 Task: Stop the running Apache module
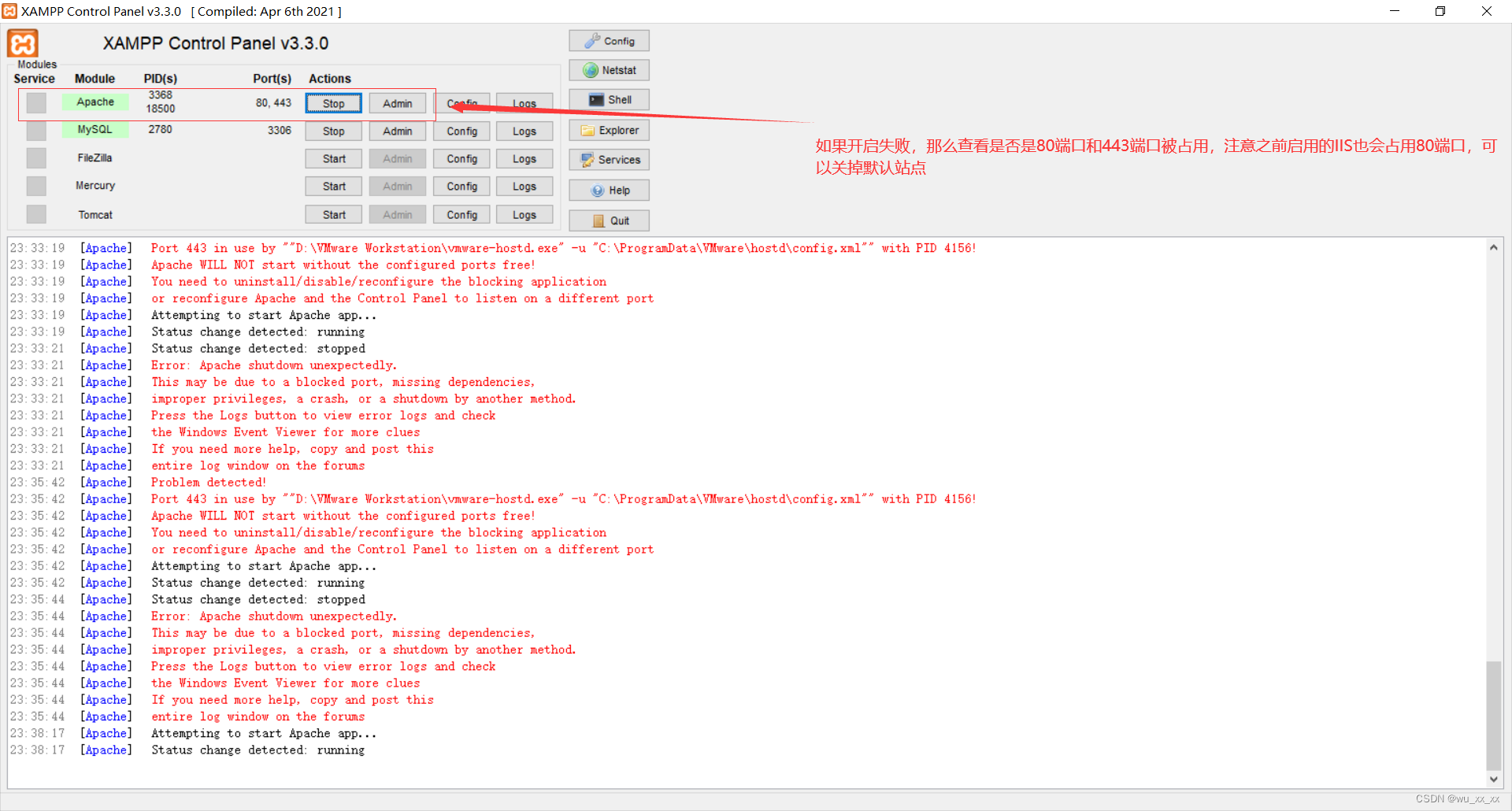[332, 102]
